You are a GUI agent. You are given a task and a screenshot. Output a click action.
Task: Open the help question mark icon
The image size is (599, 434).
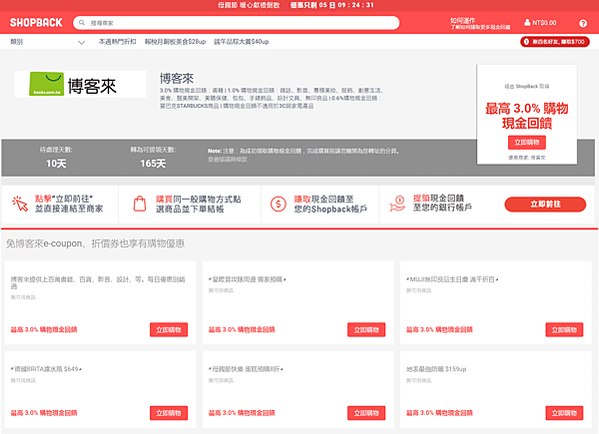point(583,23)
